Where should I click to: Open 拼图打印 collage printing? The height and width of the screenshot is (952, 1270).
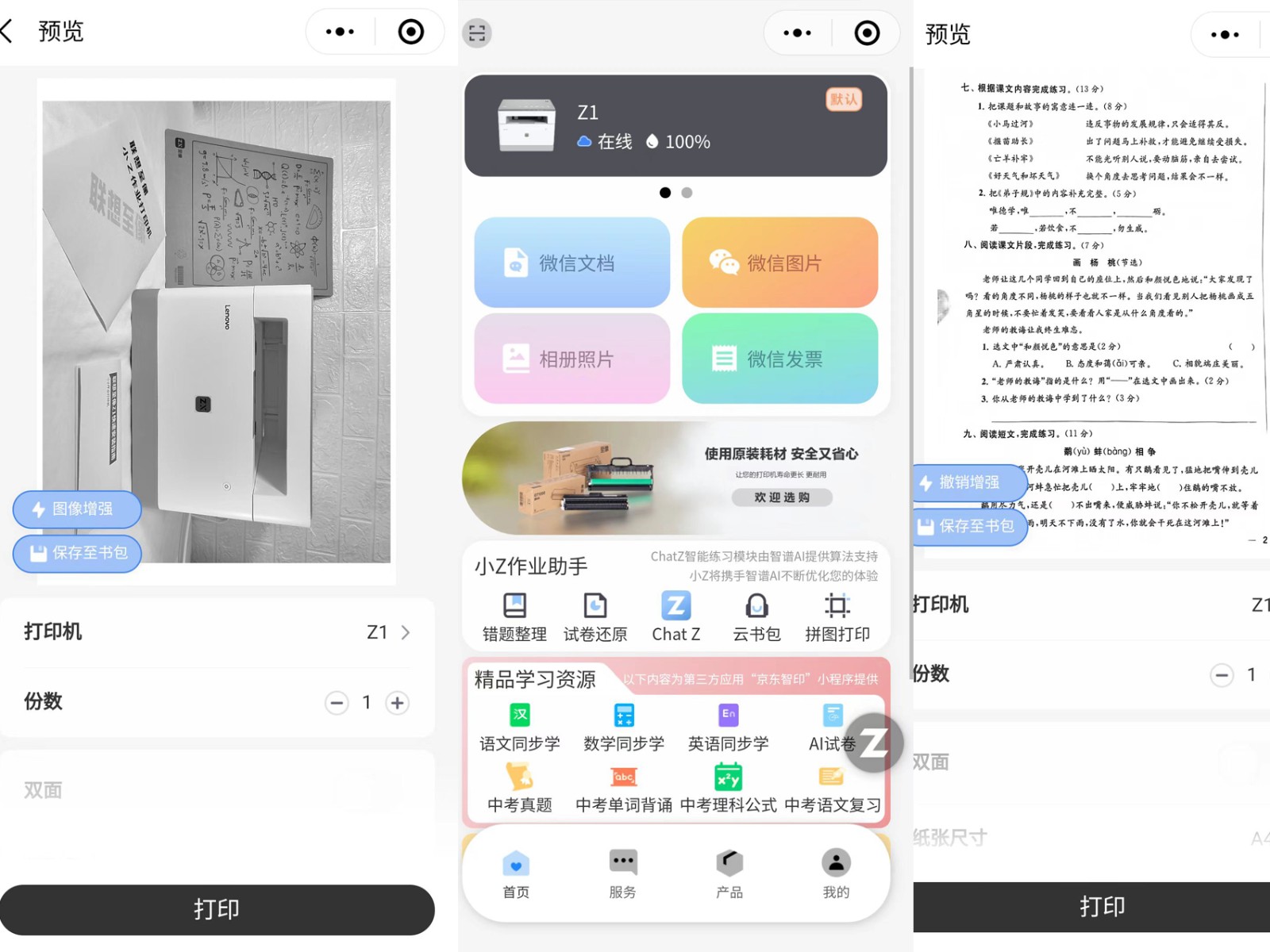point(837,617)
